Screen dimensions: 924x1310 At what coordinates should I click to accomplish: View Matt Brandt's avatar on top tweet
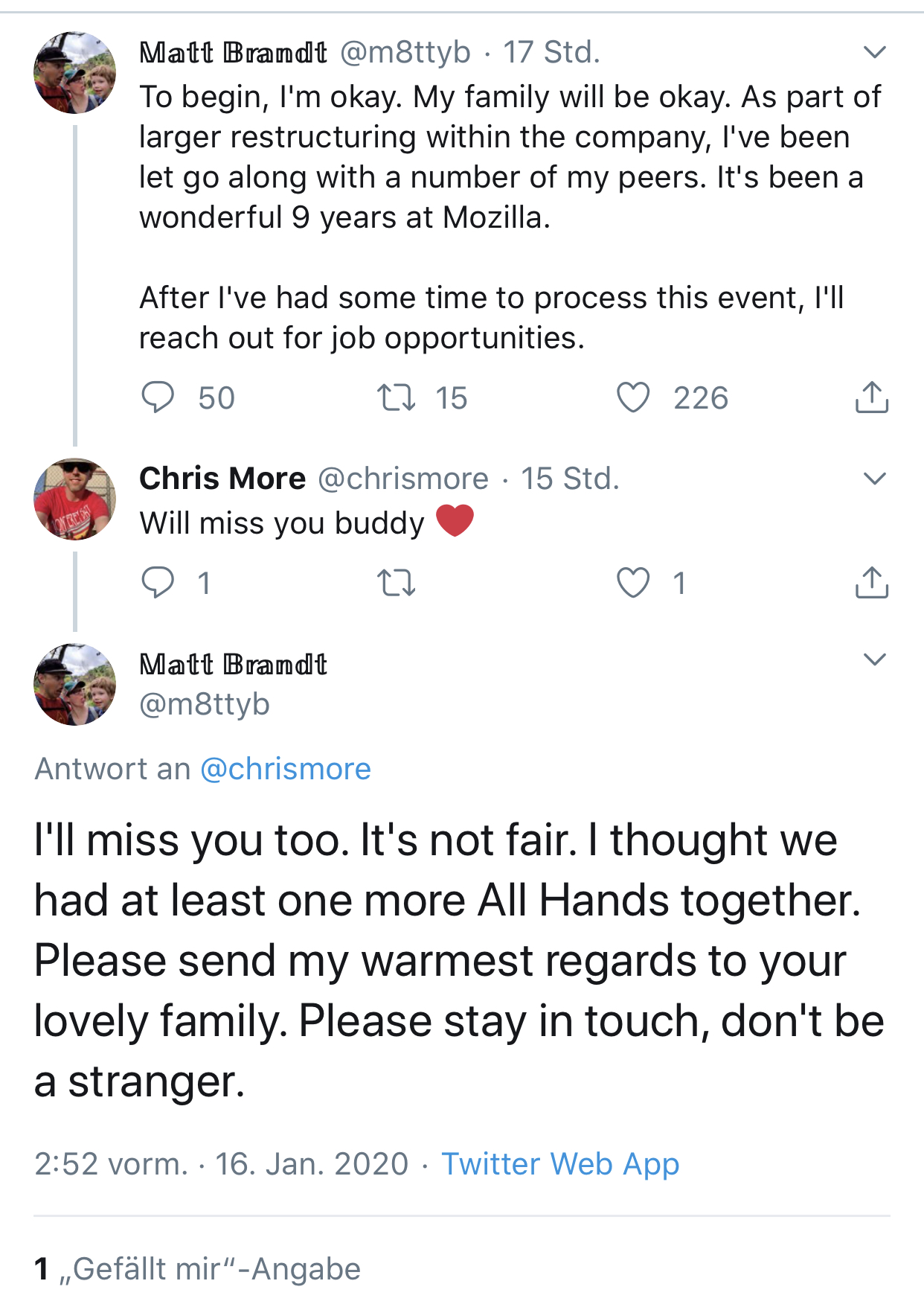75,73
